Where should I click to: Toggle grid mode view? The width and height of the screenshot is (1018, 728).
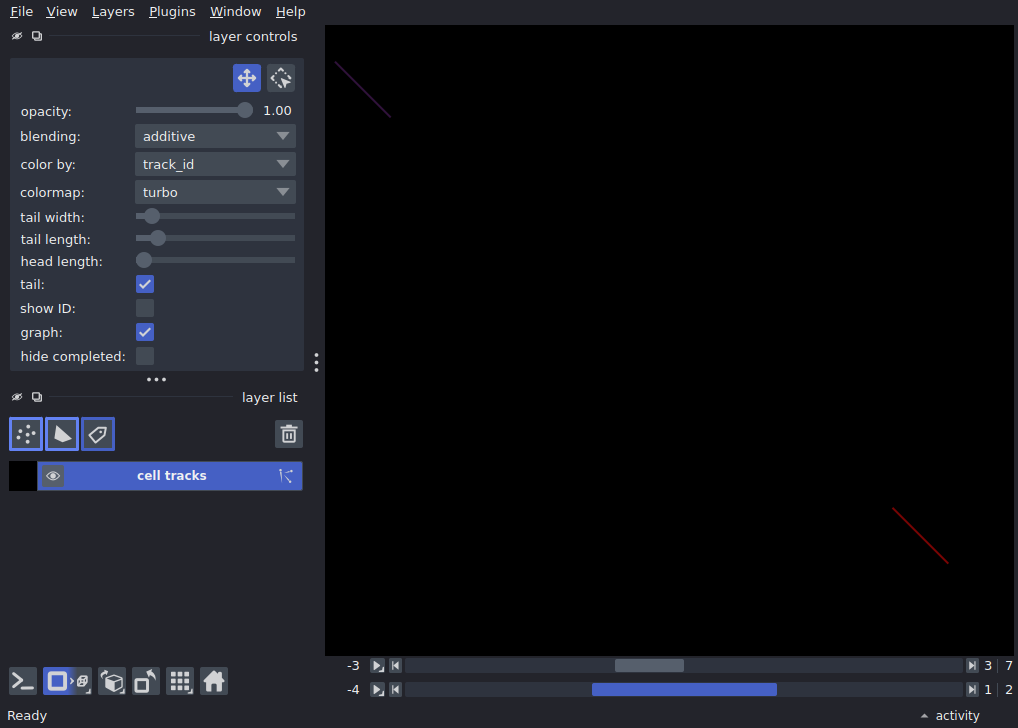[180, 681]
